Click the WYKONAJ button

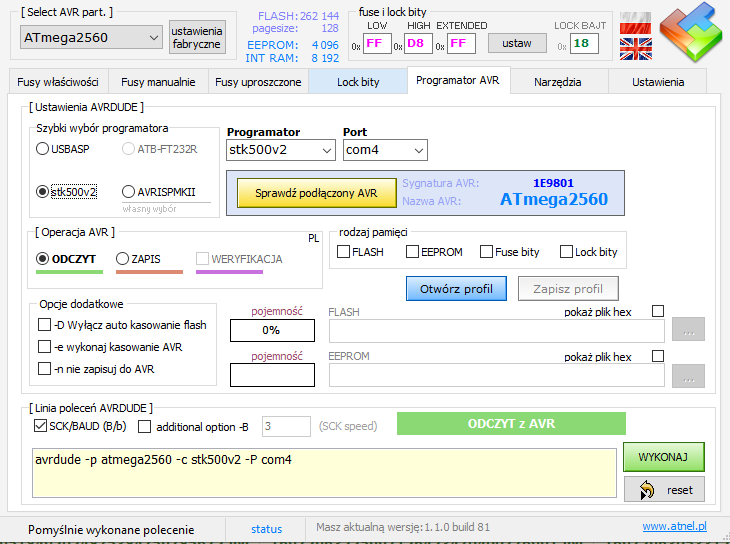tap(663, 457)
